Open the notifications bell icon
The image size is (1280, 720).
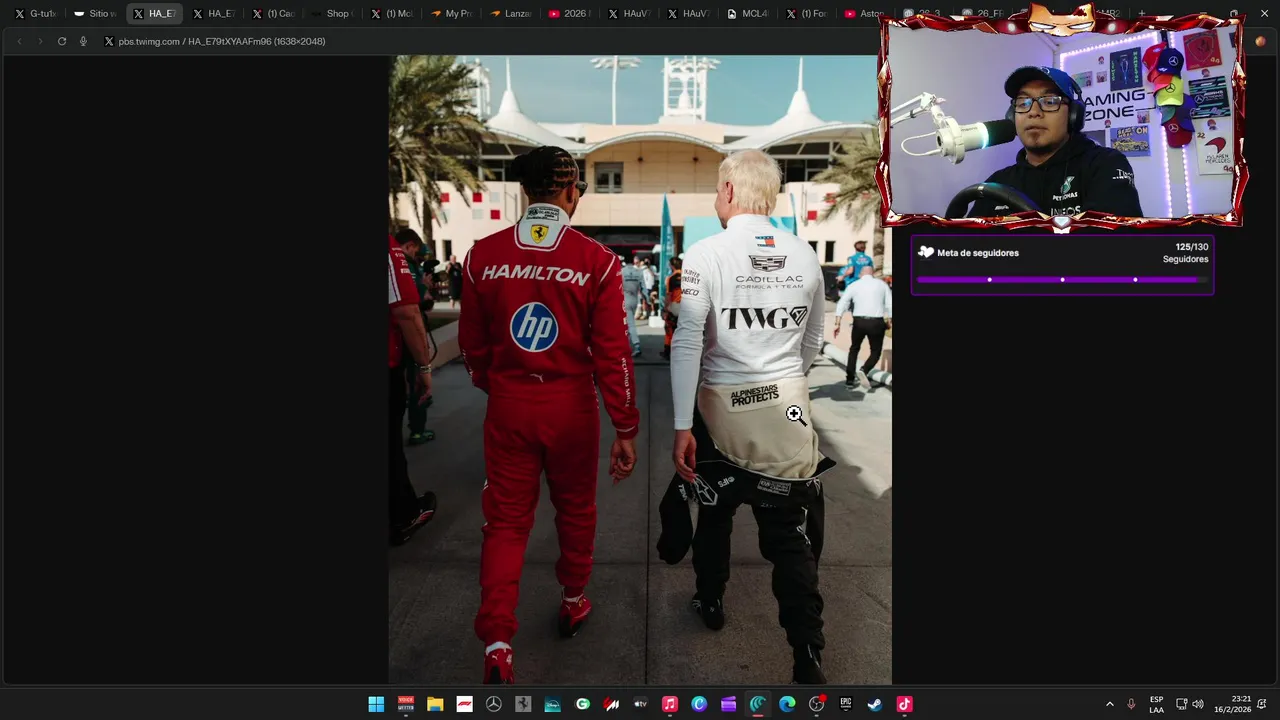pos(1261,704)
